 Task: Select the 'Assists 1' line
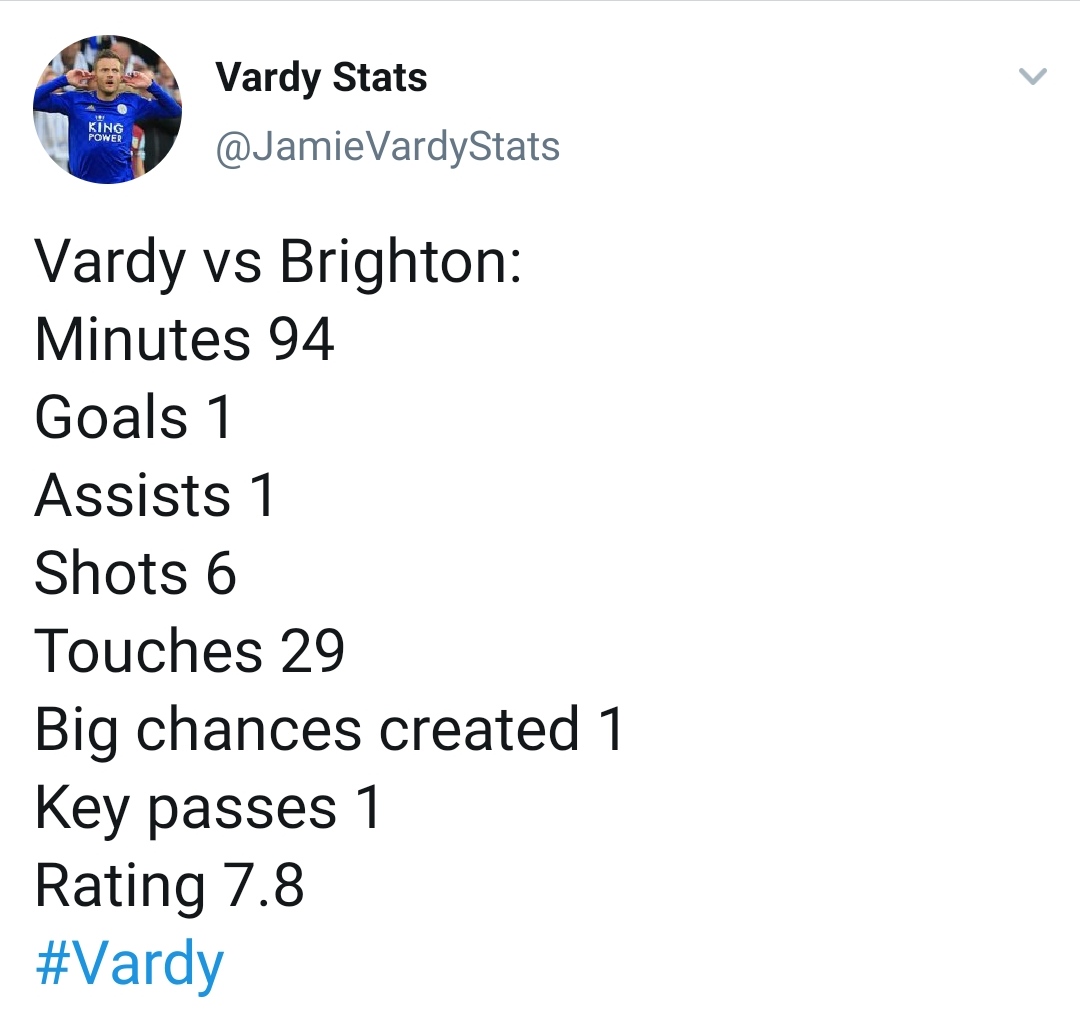(155, 495)
